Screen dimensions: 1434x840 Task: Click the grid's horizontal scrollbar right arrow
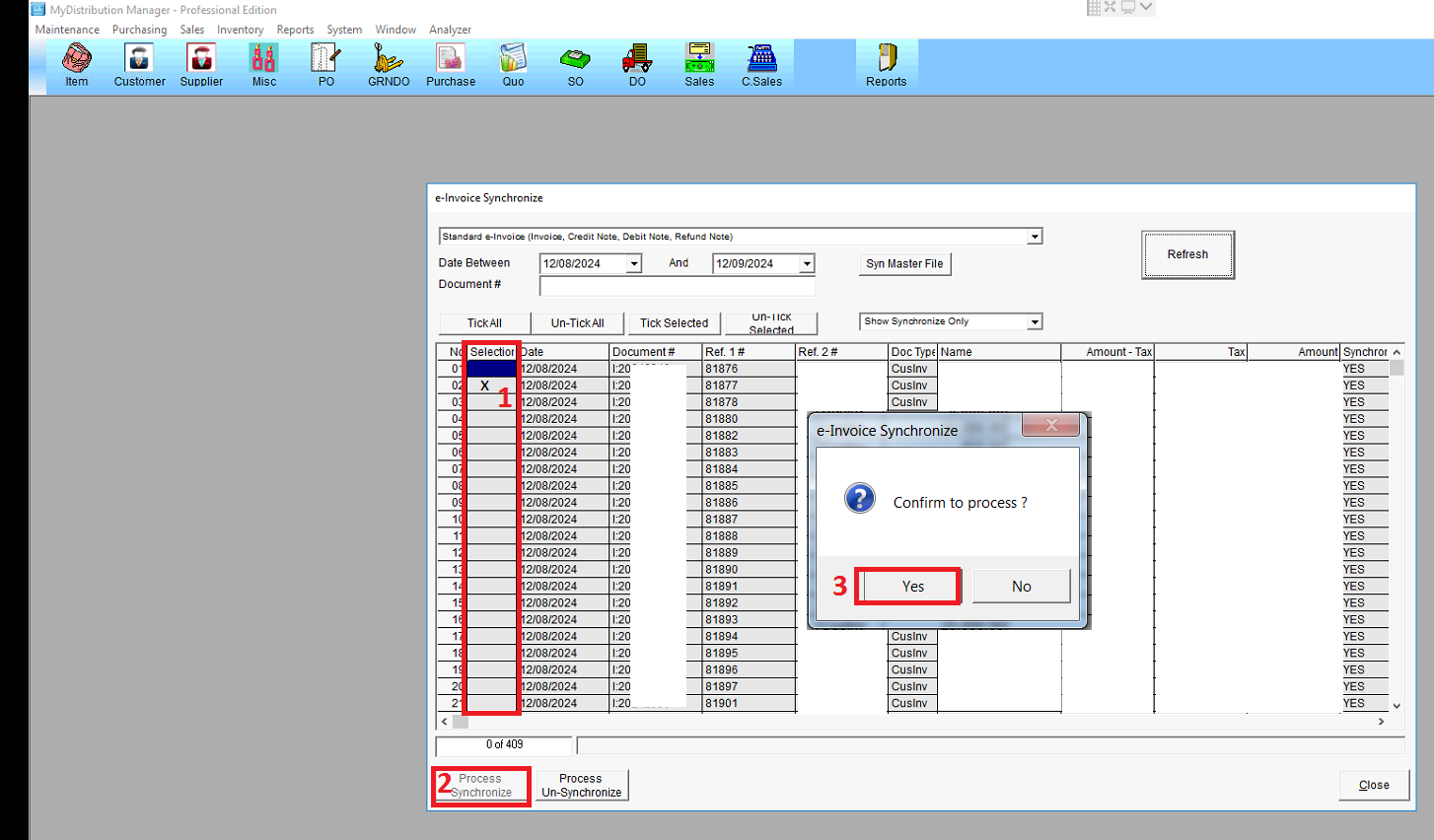point(1381,722)
